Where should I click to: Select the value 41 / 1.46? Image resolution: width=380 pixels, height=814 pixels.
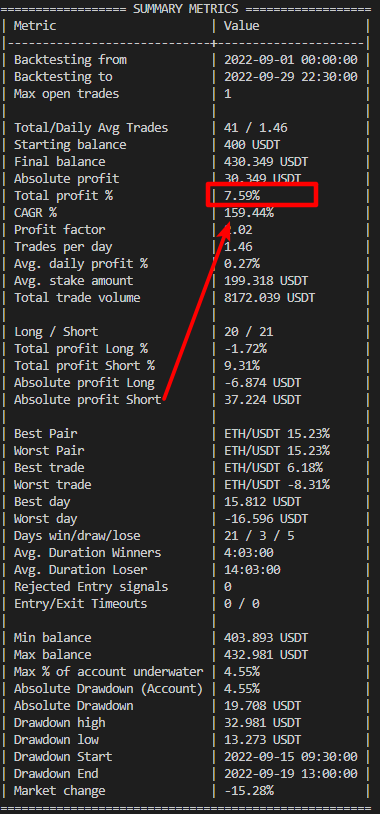pos(255,128)
